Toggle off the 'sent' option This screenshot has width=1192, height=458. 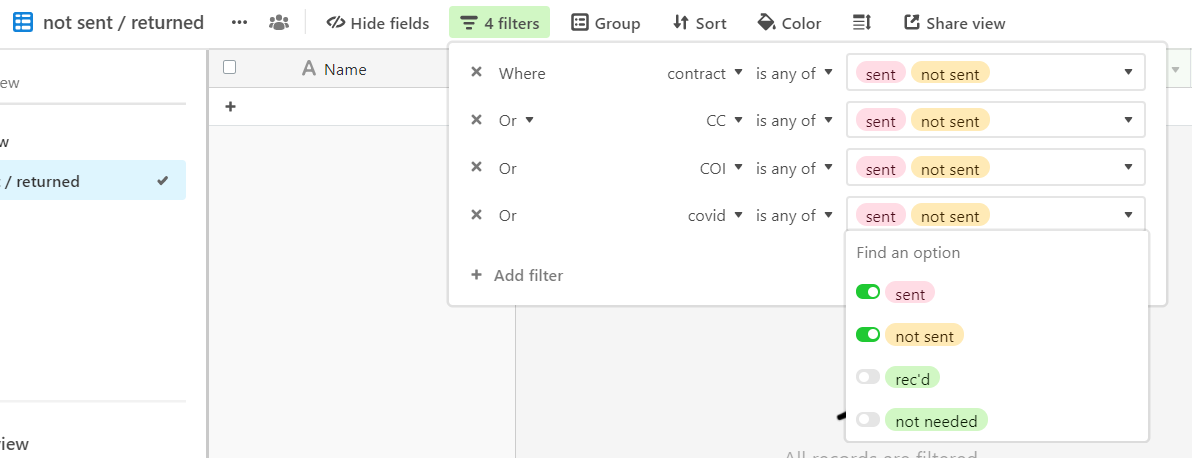click(x=867, y=292)
